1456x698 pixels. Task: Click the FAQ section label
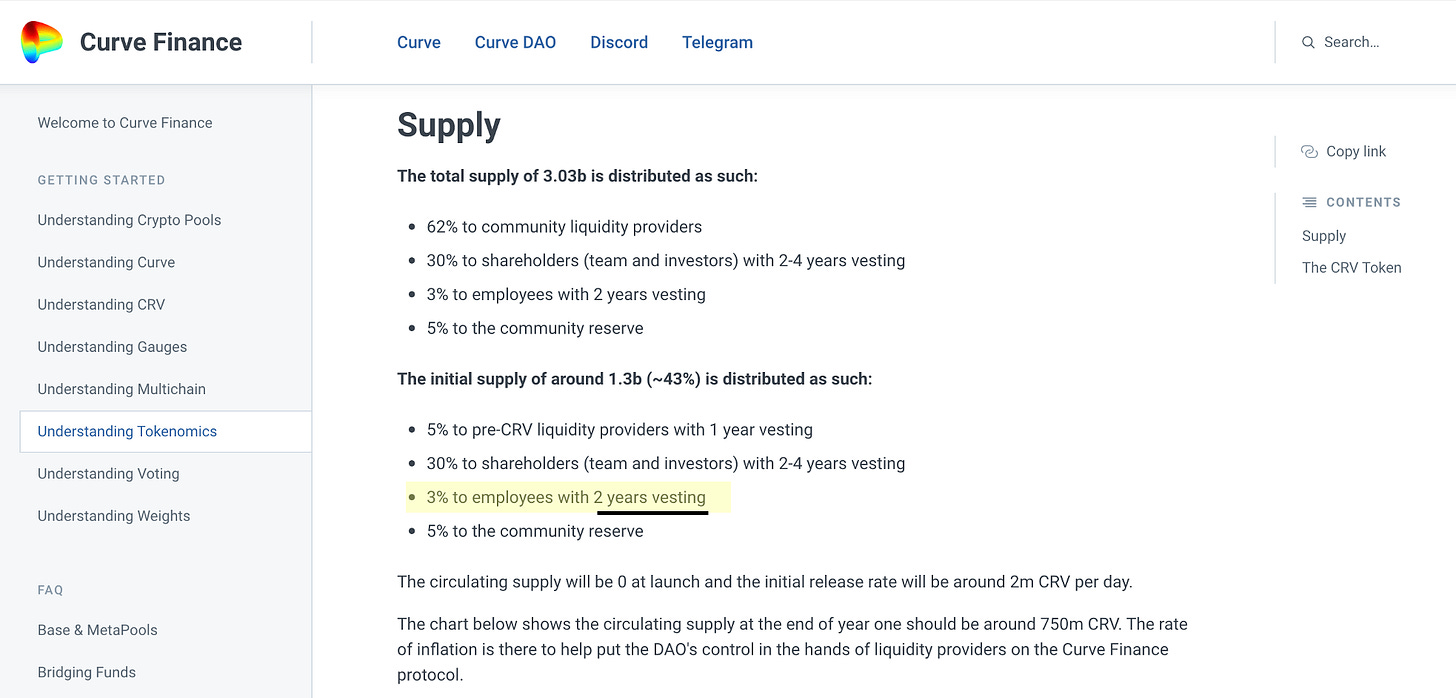50,590
